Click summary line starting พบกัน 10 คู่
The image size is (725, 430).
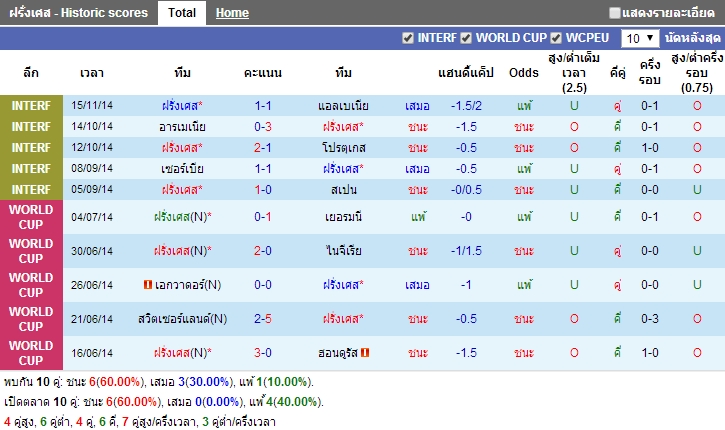[x=159, y=382]
